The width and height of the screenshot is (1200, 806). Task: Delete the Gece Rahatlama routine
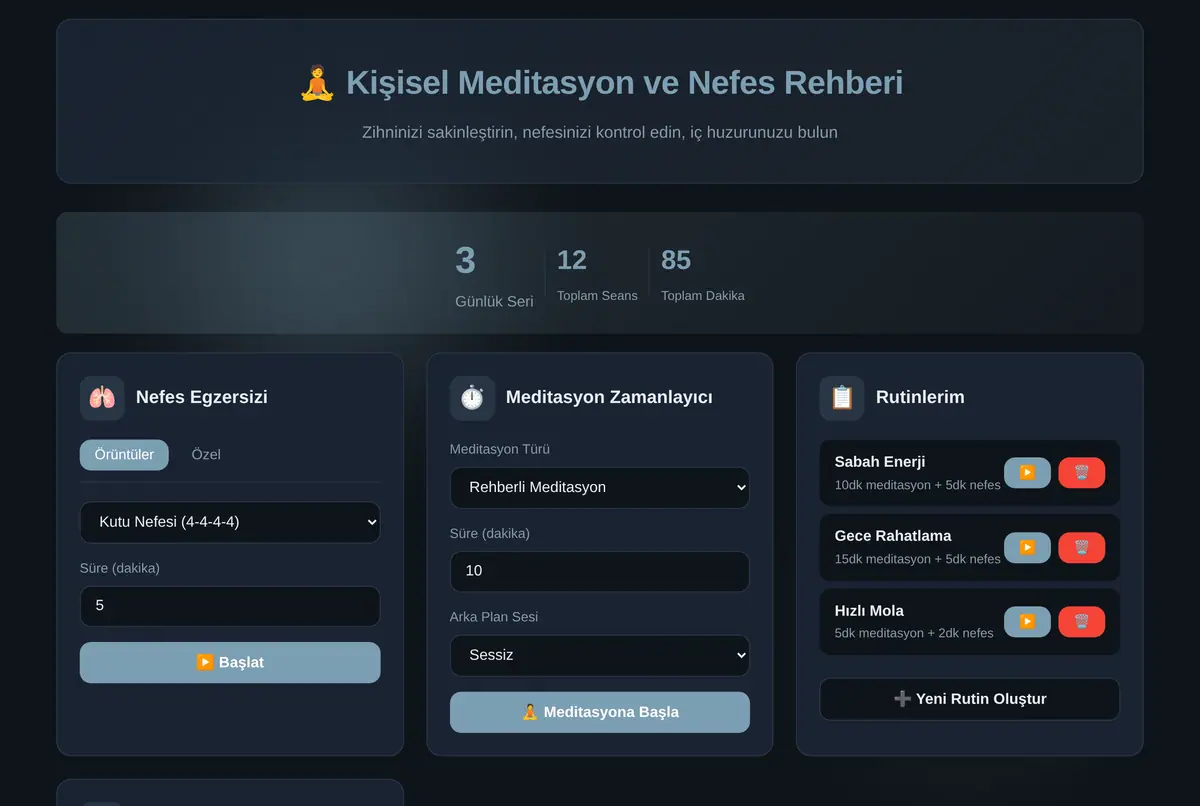1081,547
